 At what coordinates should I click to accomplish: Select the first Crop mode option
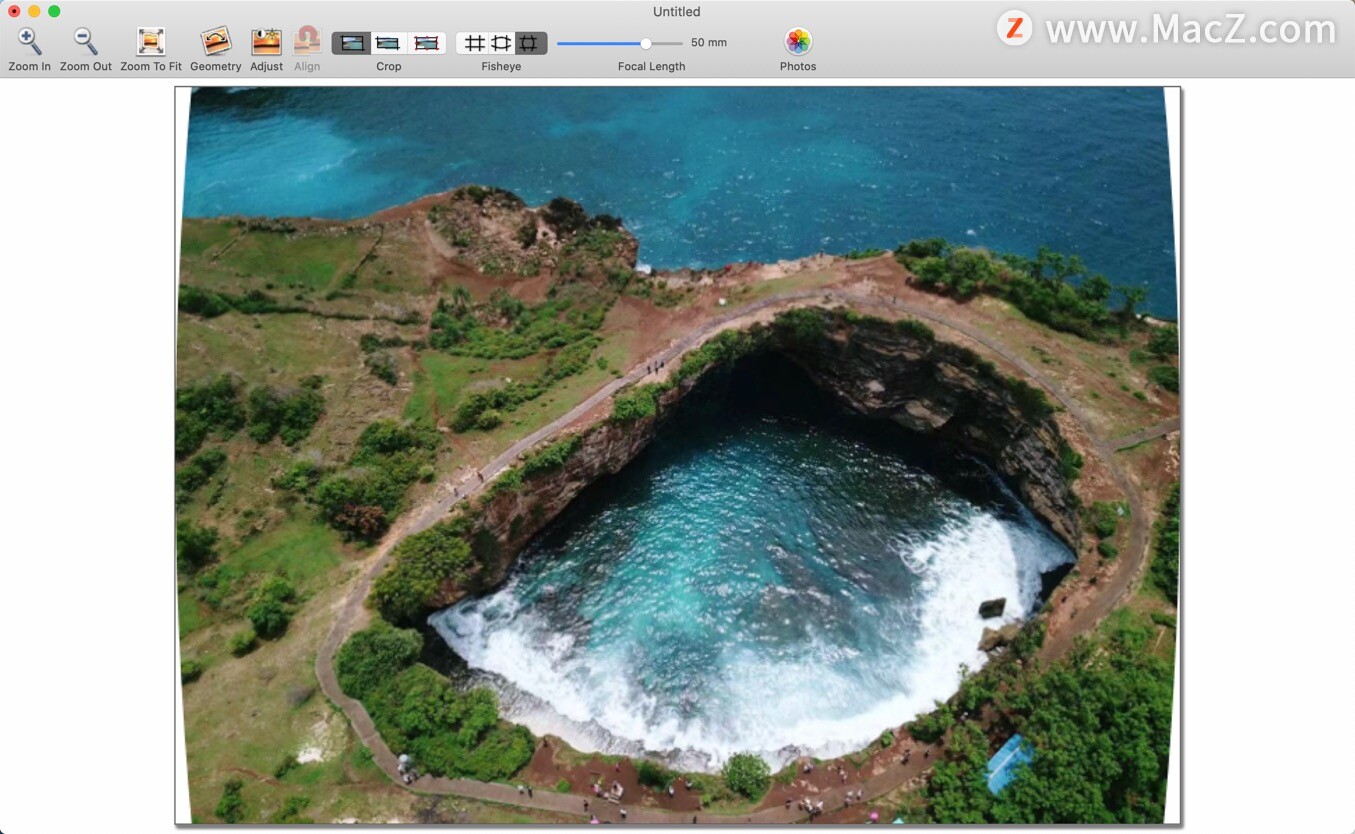[351, 43]
